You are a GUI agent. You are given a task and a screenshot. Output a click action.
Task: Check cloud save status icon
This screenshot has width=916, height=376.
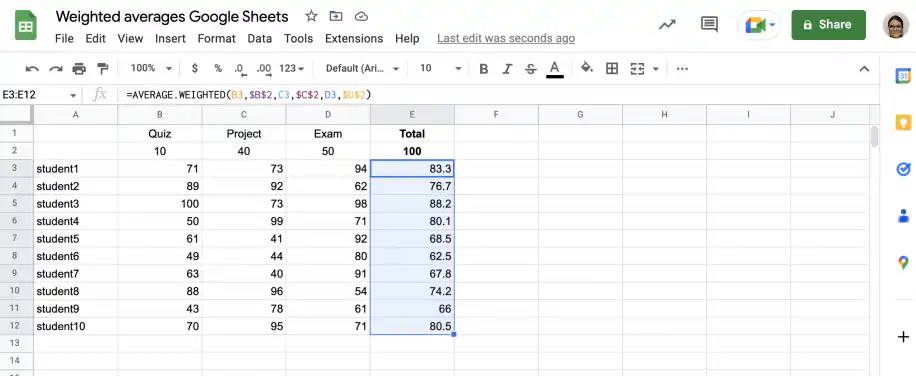click(362, 16)
